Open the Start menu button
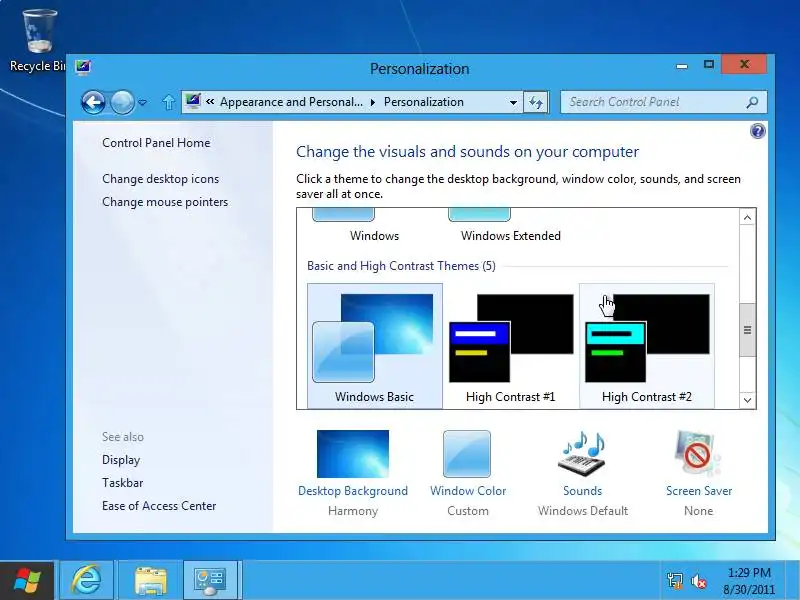Screen dimensions: 800x600 (27, 581)
